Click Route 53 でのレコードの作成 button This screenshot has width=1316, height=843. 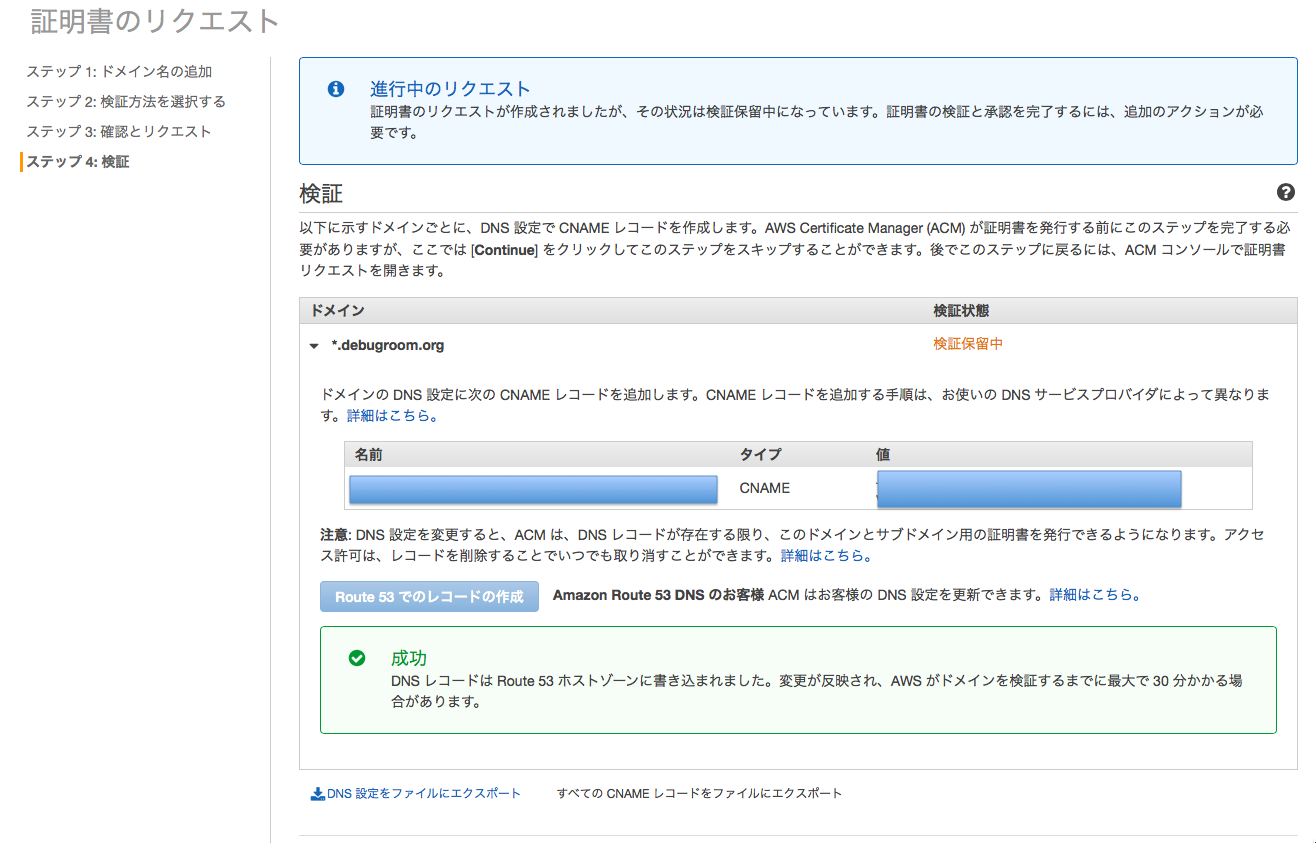tap(429, 596)
